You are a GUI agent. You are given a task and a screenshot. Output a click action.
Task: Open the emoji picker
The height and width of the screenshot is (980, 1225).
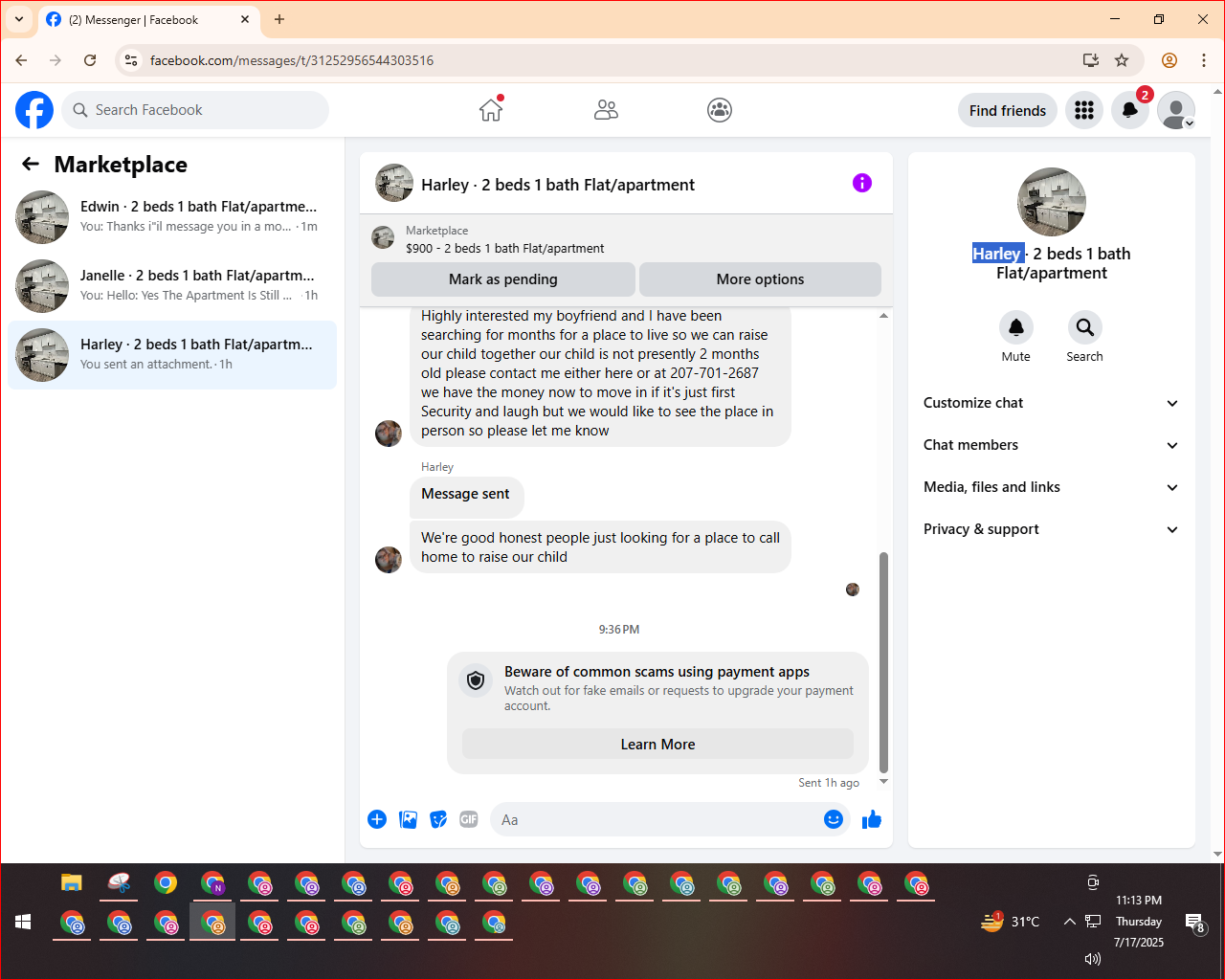[834, 819]
